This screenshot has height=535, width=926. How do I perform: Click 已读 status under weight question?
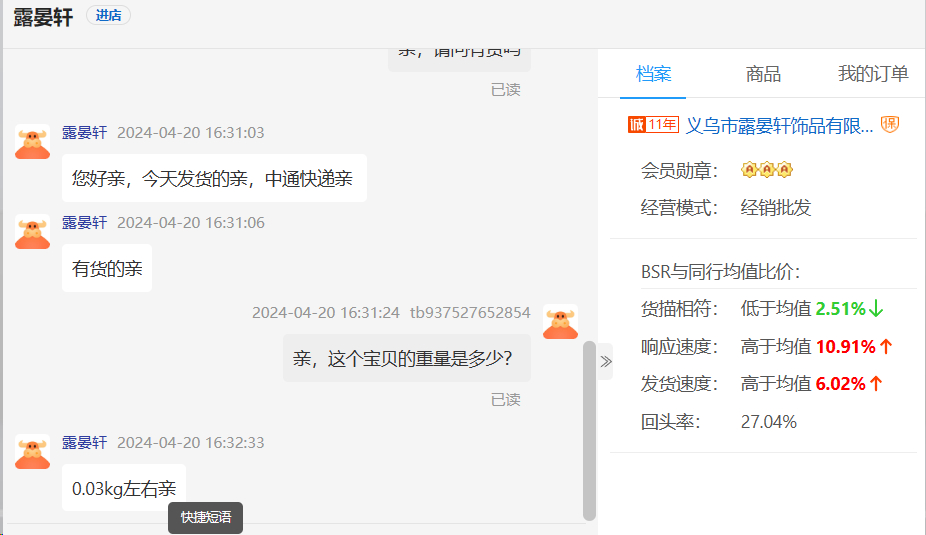(506, 400)
